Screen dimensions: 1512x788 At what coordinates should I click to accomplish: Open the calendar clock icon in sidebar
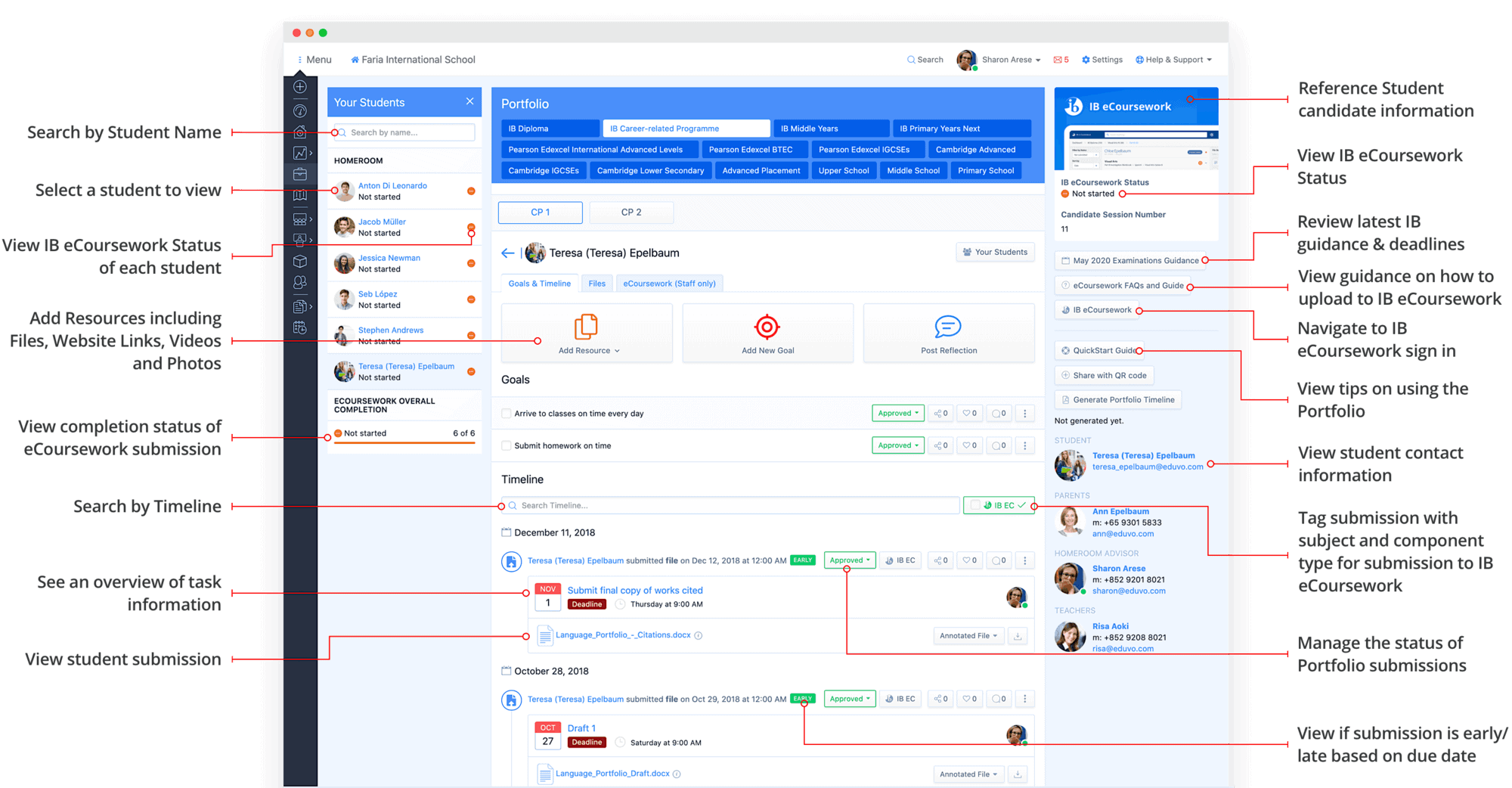point(300,327)
